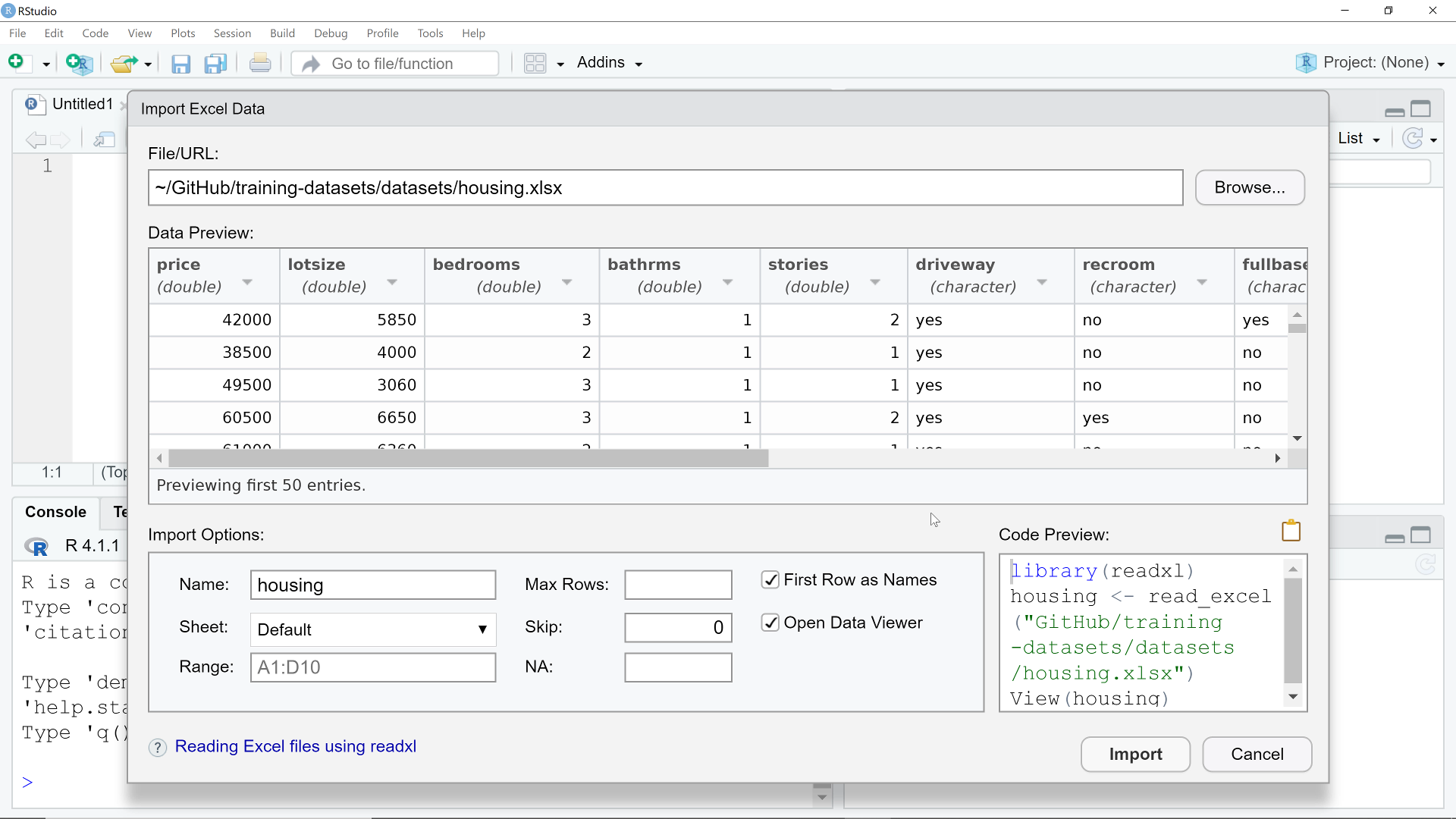Image resolution: width=1456 pixels, height=819 pixels.
Task: Click the Print icon in toolbar
Action: (260, 63)
